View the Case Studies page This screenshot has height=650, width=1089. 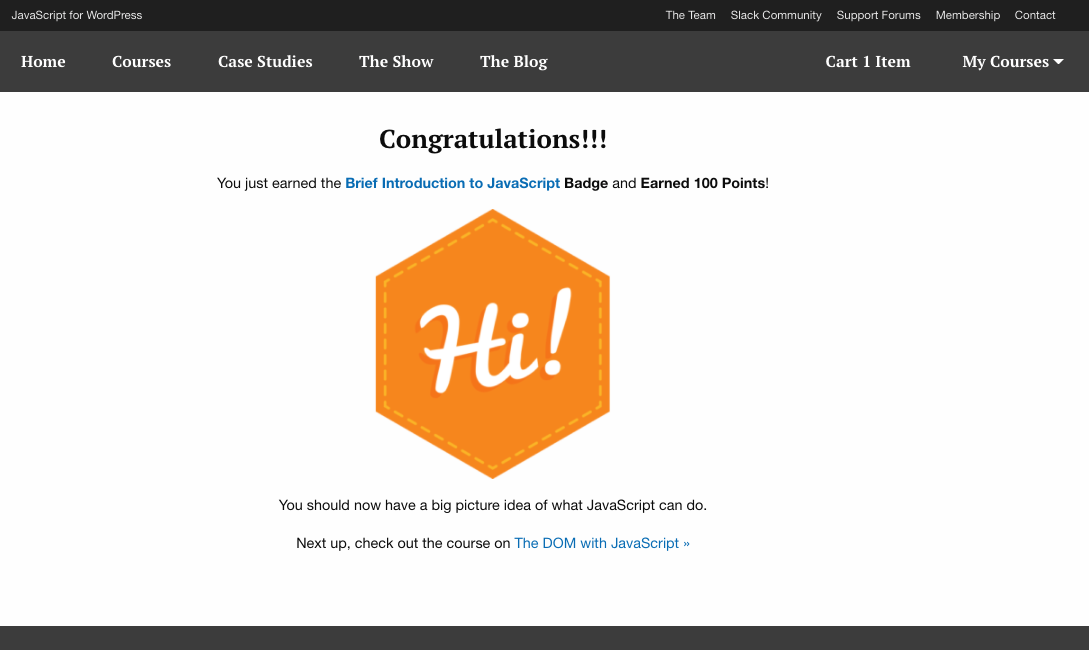265,61
